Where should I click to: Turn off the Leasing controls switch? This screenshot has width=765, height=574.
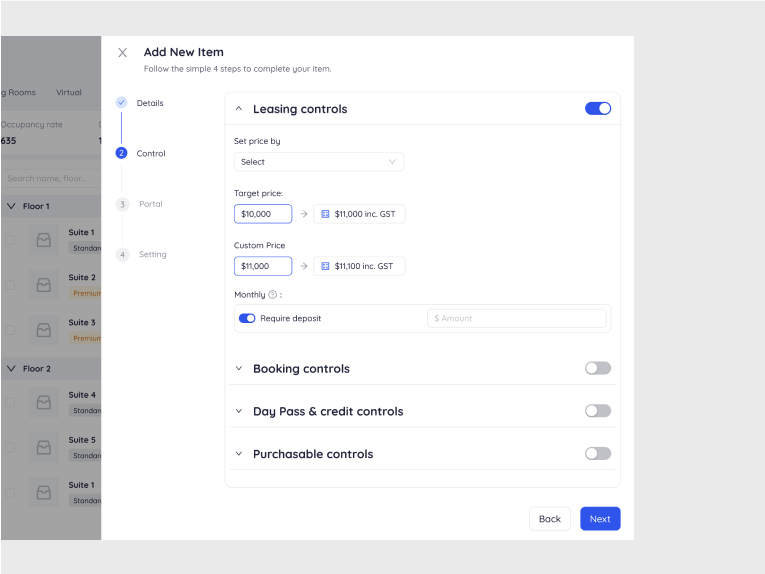[598, 109]
